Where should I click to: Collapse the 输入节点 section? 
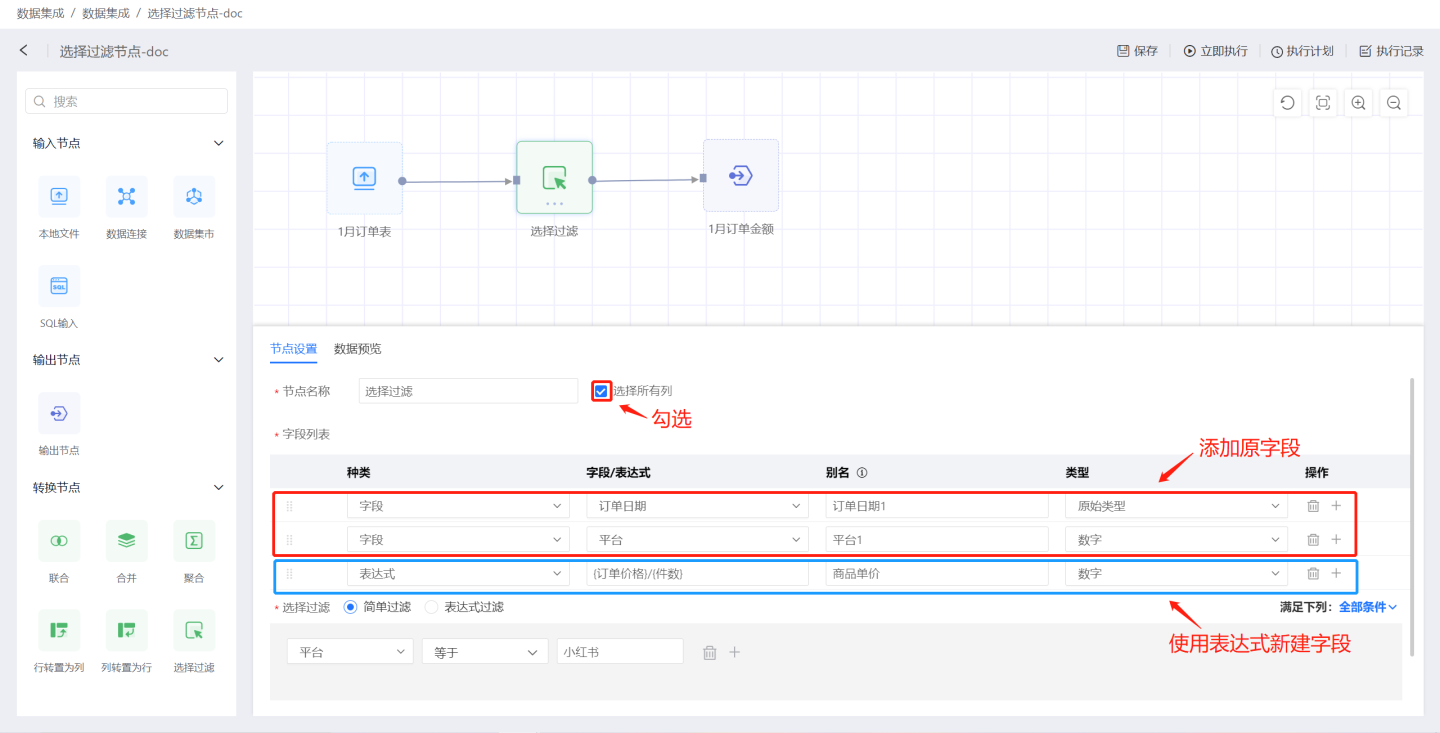219,143
